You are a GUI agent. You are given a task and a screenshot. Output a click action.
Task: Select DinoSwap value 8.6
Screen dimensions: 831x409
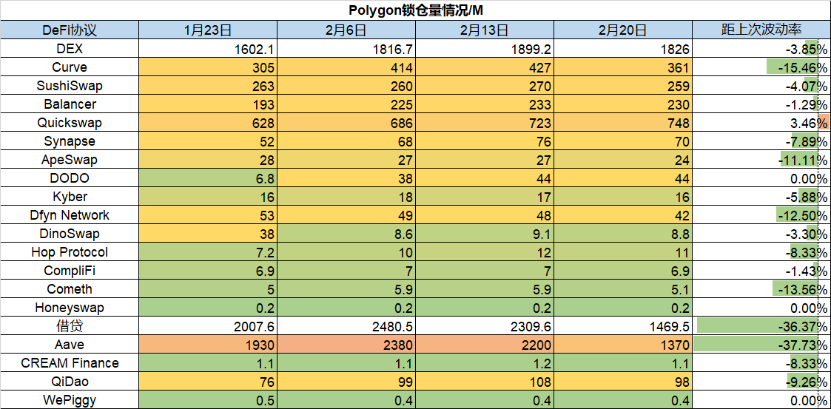tap(346, 234)
